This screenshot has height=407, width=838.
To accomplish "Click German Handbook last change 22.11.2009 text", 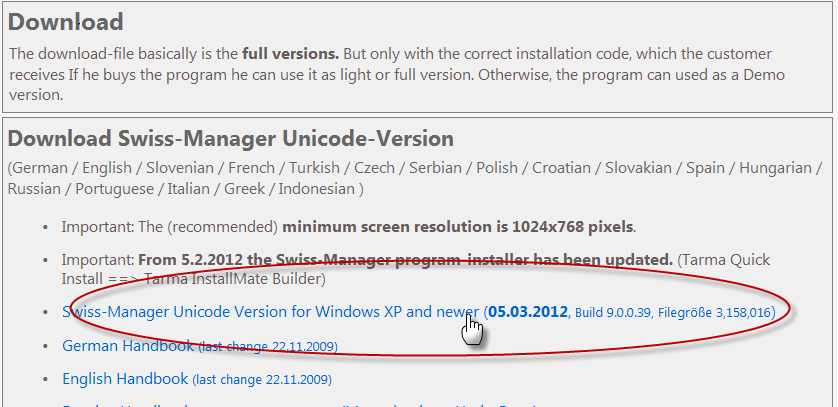I will click(x=268, y=347).
